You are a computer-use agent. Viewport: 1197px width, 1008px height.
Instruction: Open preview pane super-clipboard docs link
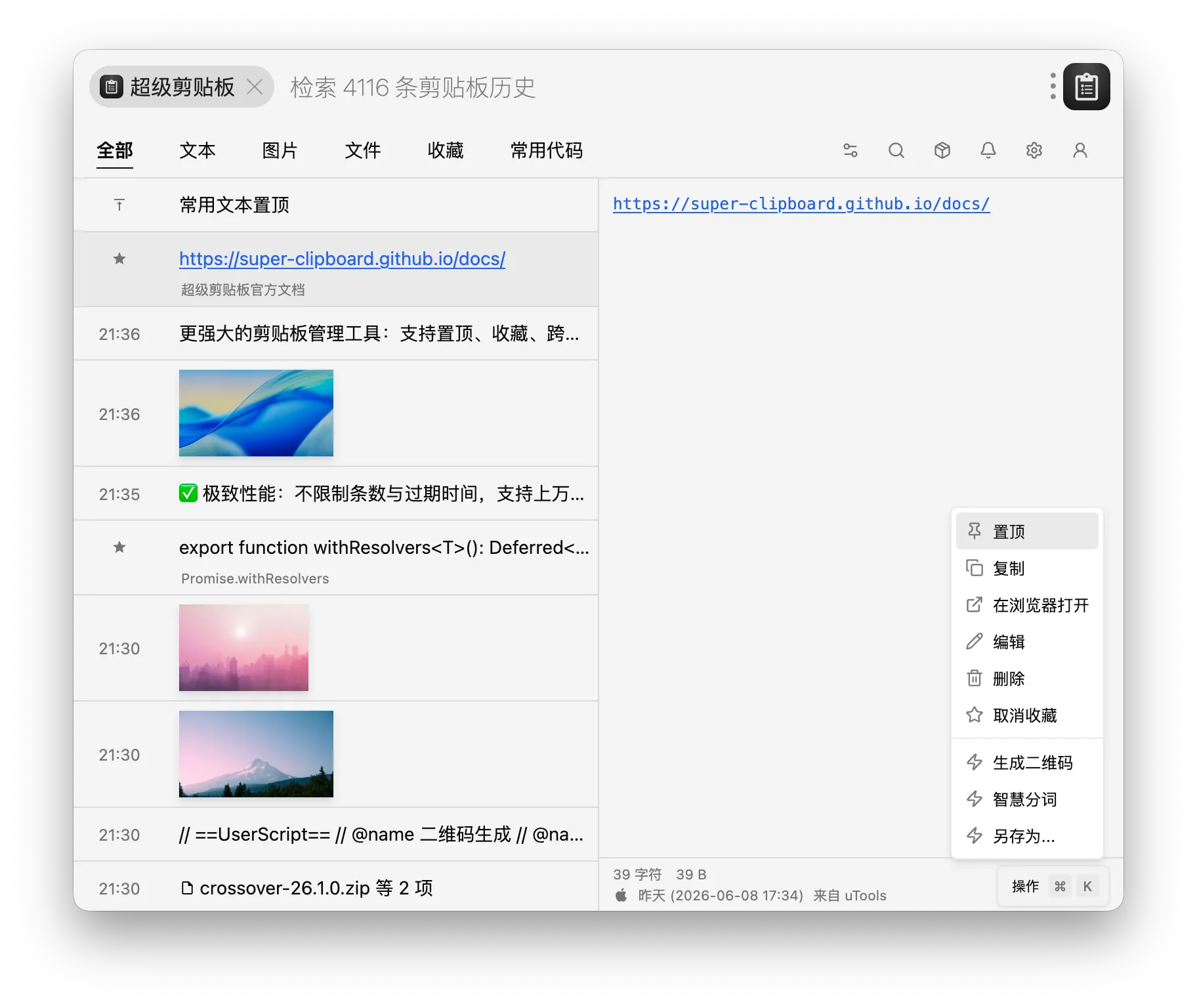pos(801,204)
